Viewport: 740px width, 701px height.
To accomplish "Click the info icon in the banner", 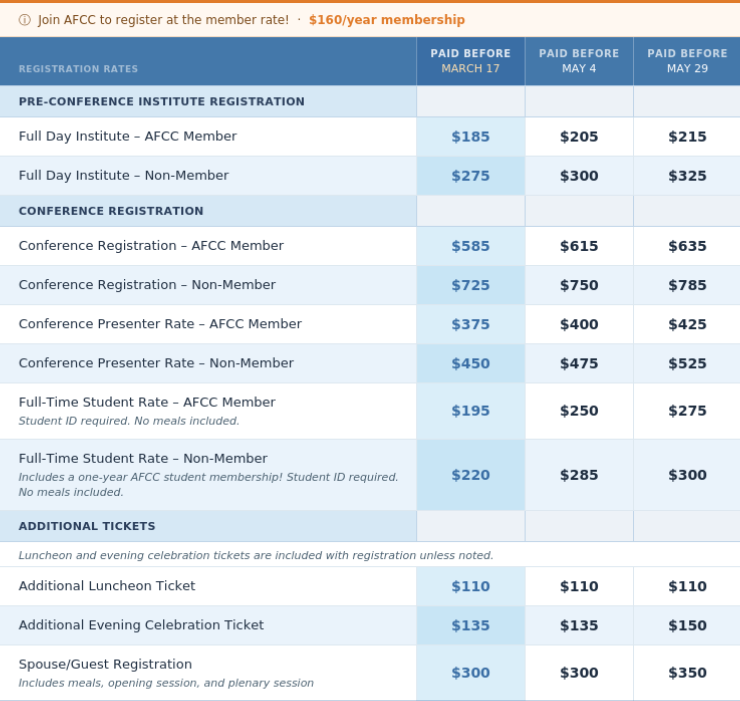I will click(25, 20).
